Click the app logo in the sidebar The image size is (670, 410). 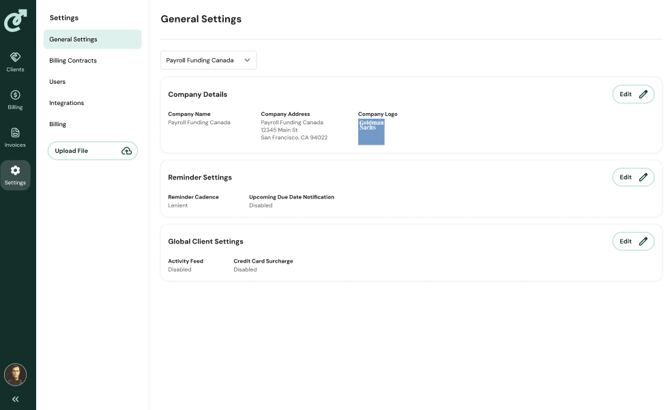(x=15, y=20)
